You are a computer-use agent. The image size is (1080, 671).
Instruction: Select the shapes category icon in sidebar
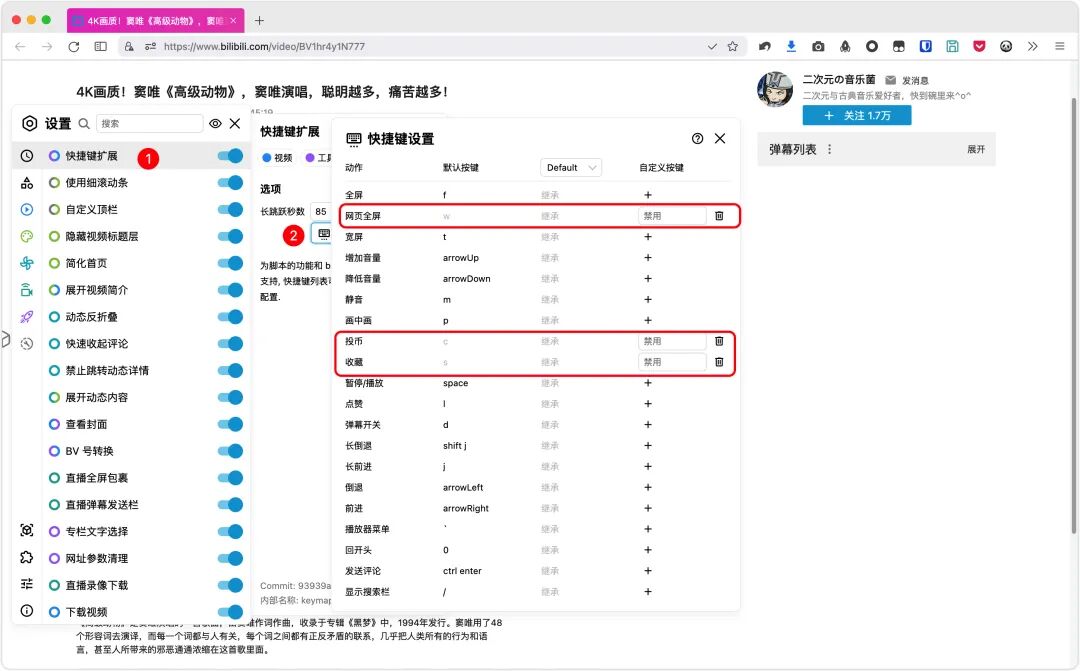[x=27, y=183]
